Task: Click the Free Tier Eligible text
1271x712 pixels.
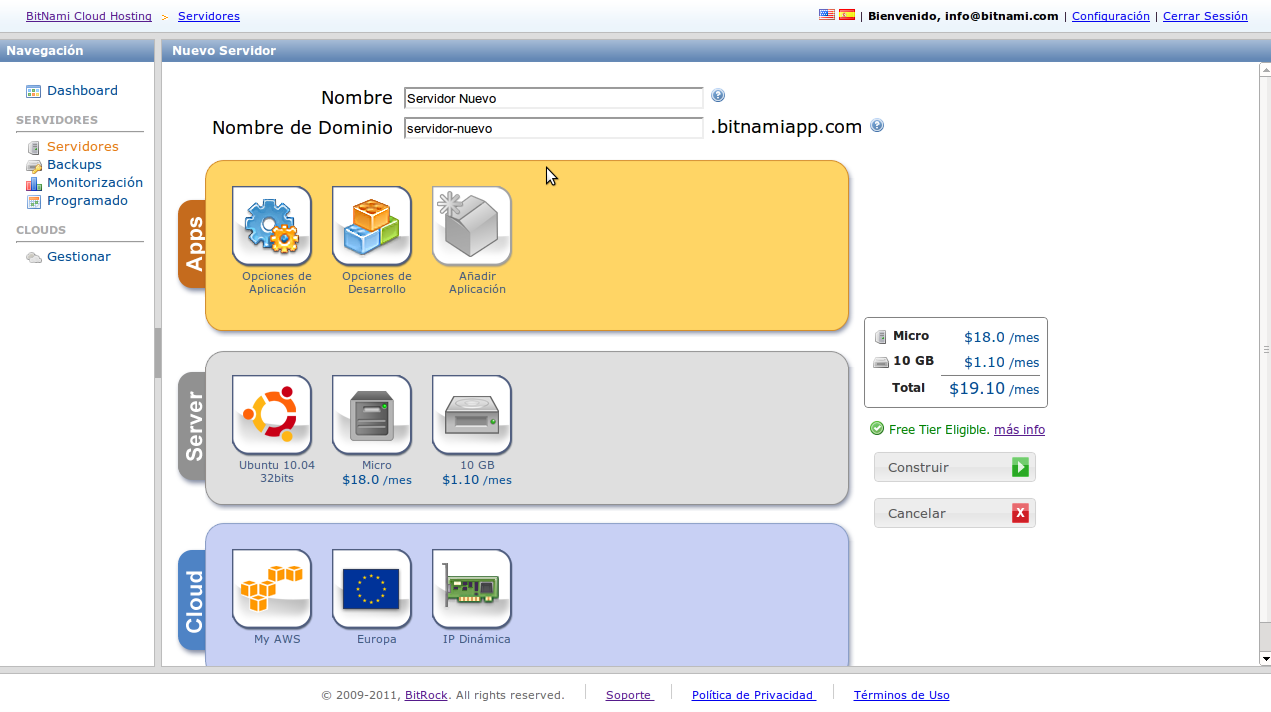Action: click(939, 430)
